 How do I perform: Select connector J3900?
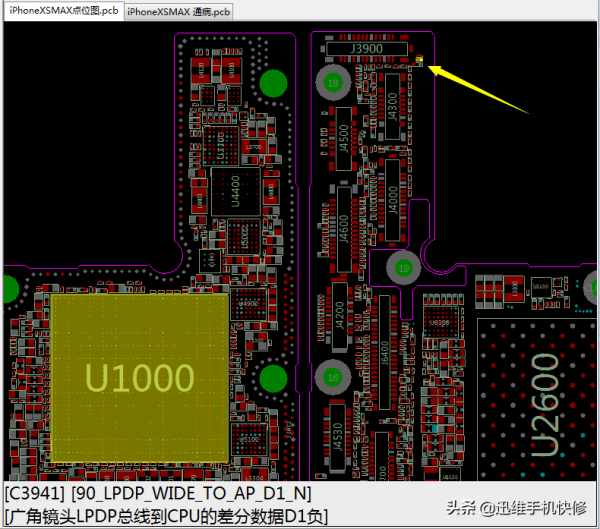[368, 47]
